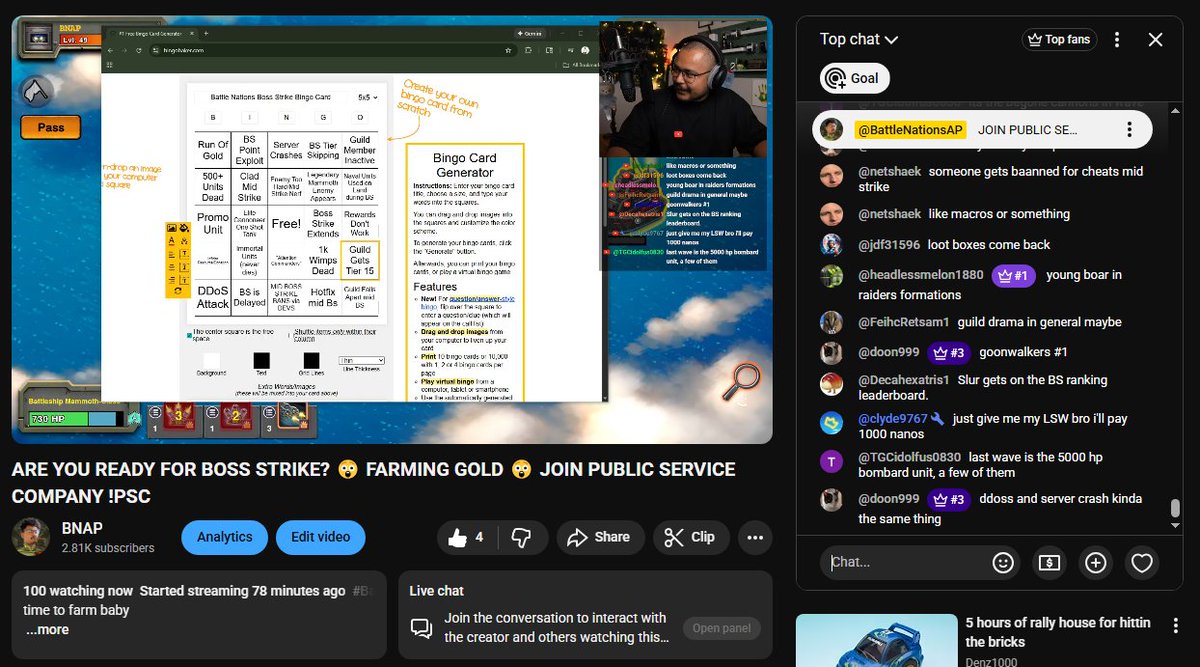Send a heart reaction in chat

click(x=1141, y=563)
